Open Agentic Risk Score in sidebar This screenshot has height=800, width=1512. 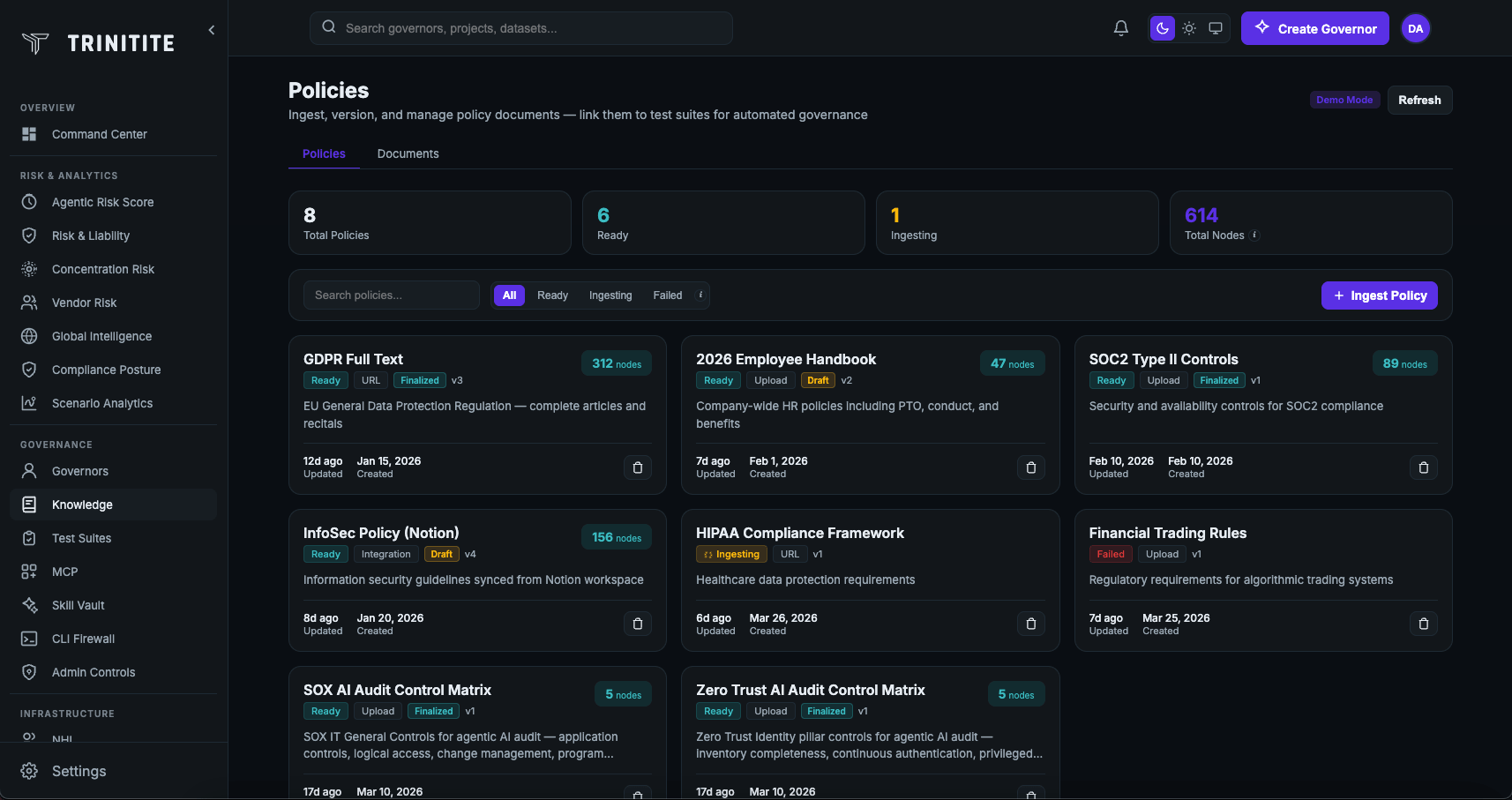[x=102, y=202]
